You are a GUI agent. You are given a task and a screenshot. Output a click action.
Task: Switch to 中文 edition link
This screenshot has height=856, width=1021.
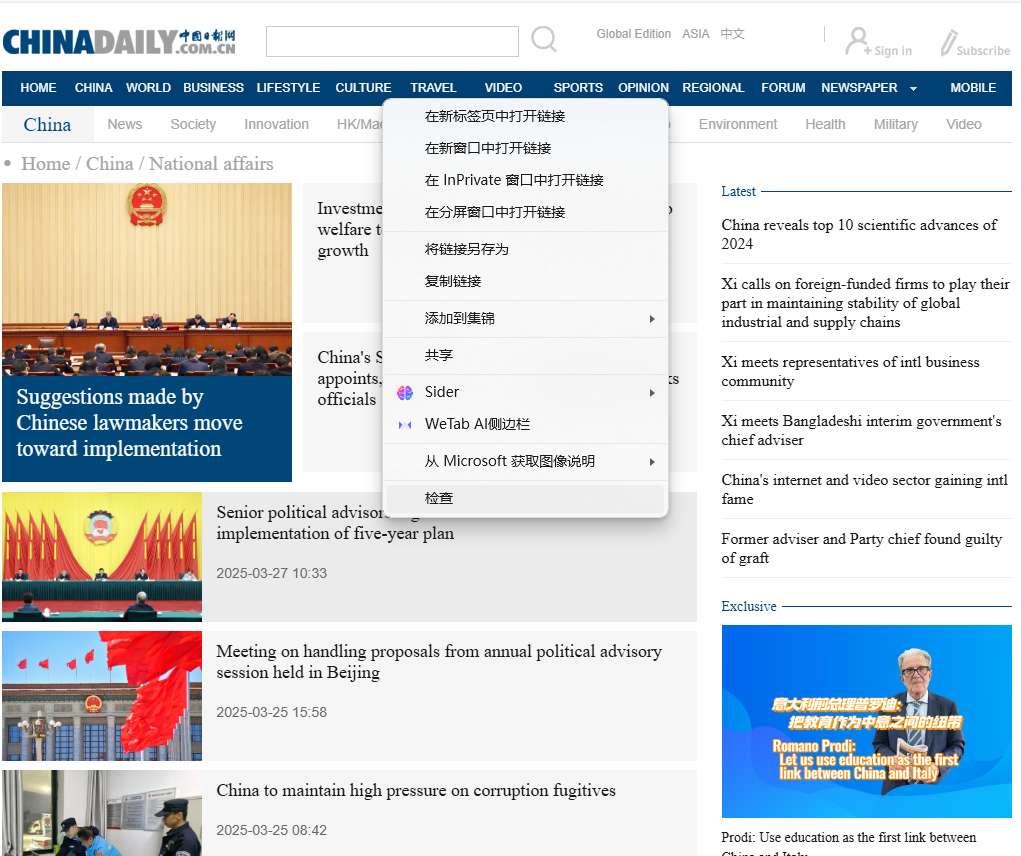coord(733,34)
